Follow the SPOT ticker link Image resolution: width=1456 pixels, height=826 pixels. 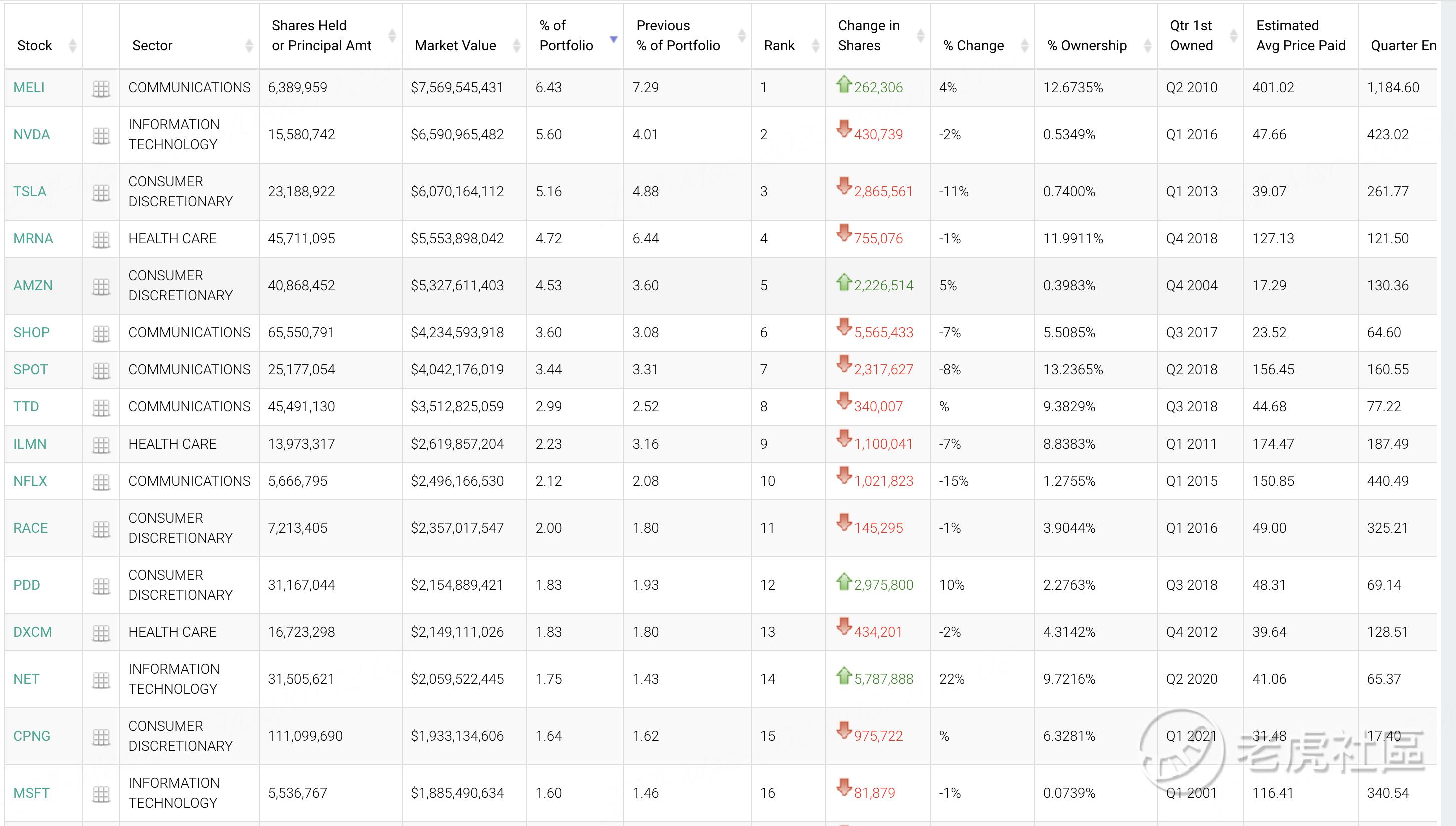click(30, 369)
